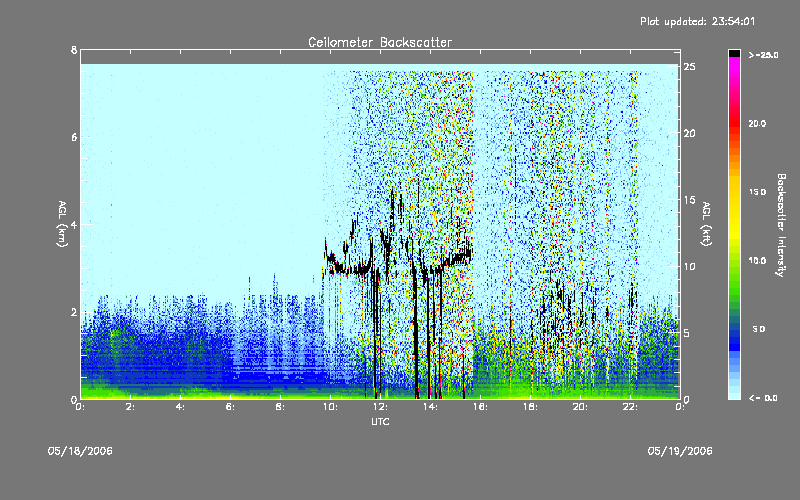Image resolution: width=800 pixels, height=500 pixels.
Task: Click the 10 kft tick label on right axis
Action: (x=690, y=266)
